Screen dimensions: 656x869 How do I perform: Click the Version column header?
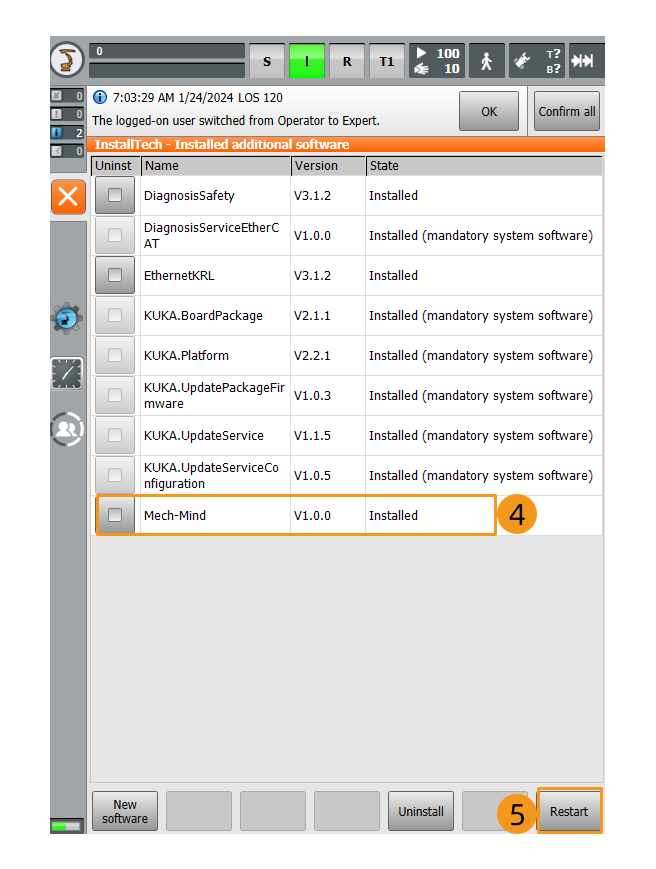(x=328, y=166)
